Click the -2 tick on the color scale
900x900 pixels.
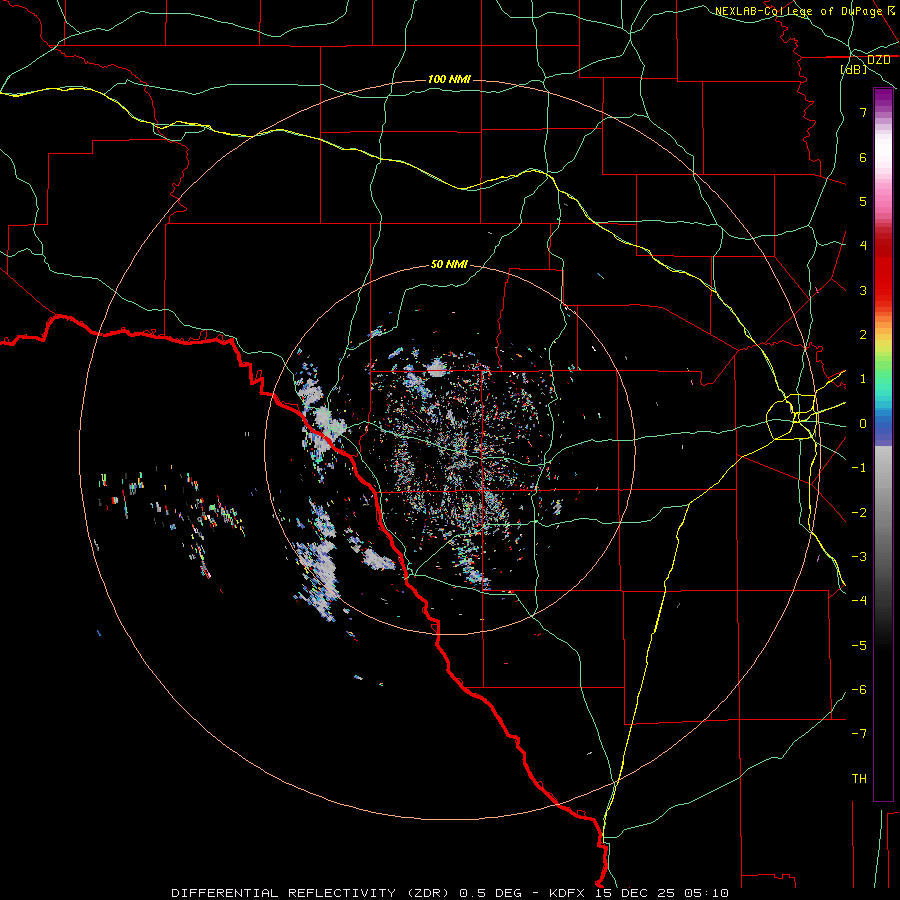pos(859,513)
